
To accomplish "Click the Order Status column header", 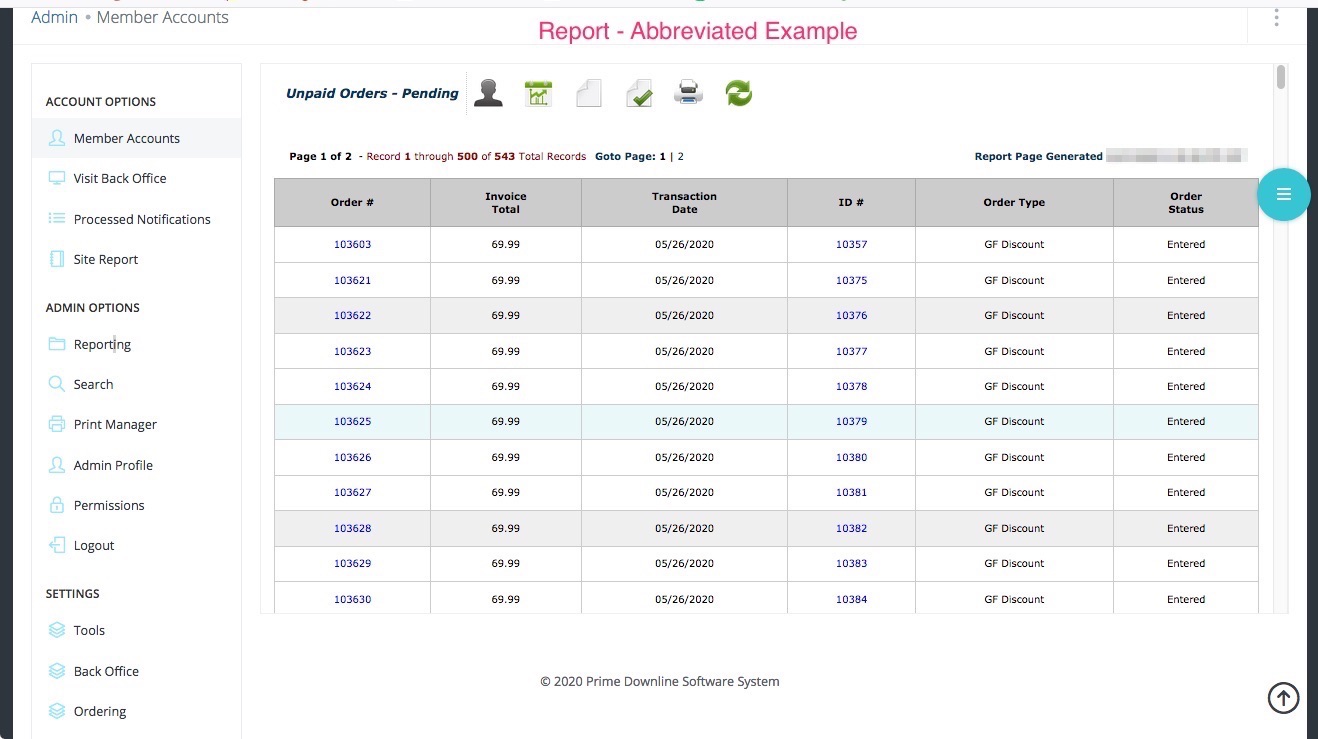I will (x=1186, y=202).
